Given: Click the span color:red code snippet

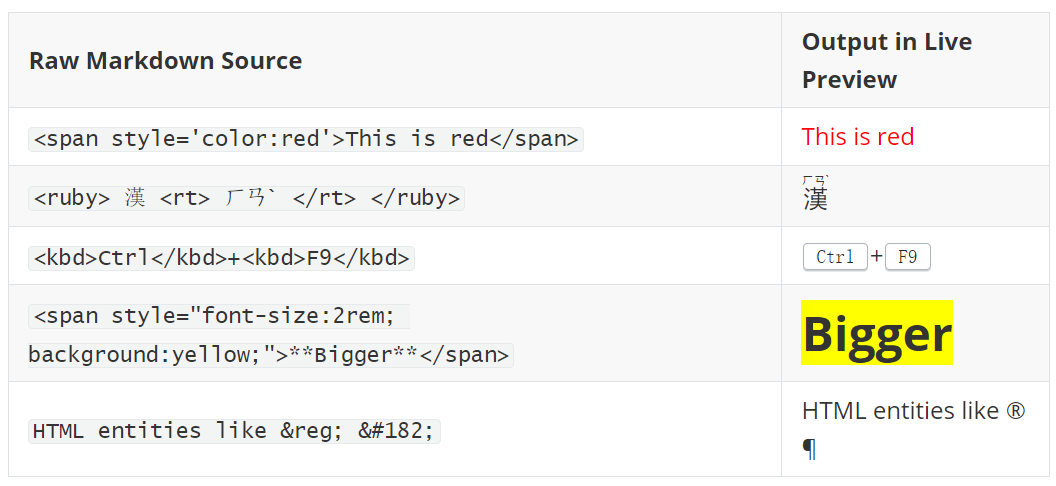Looking at the screenshot, I should [x=305, y=138].
